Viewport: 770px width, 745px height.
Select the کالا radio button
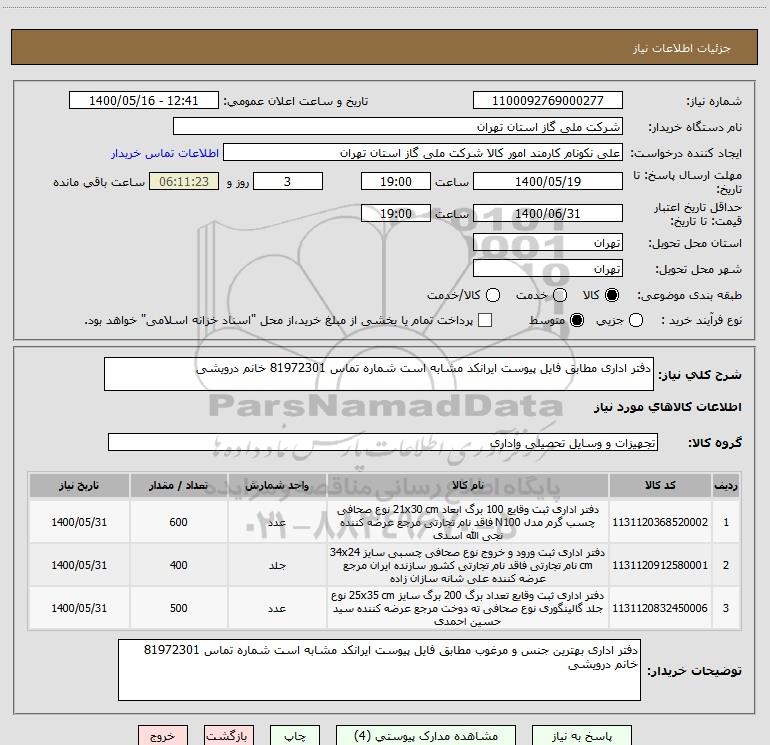click(x=612, y=295)
